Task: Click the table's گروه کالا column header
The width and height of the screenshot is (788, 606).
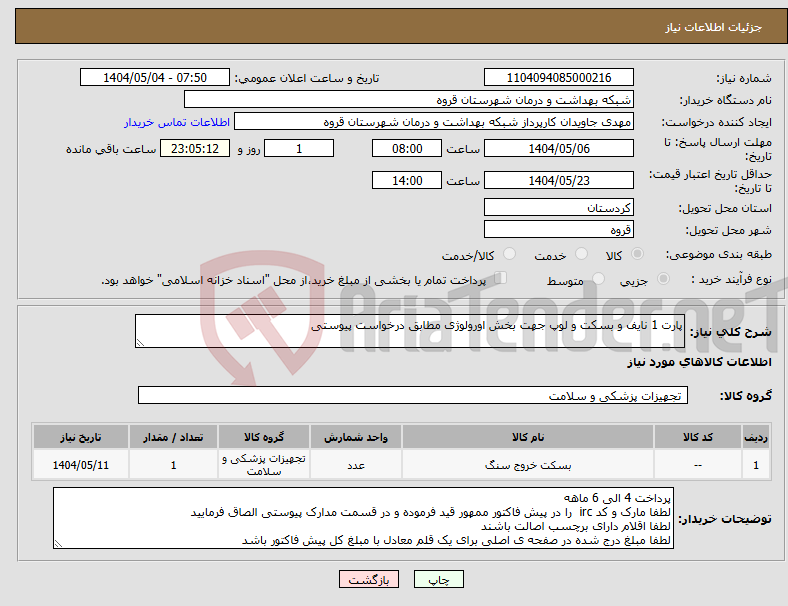Action: click(x=264, y=437)
